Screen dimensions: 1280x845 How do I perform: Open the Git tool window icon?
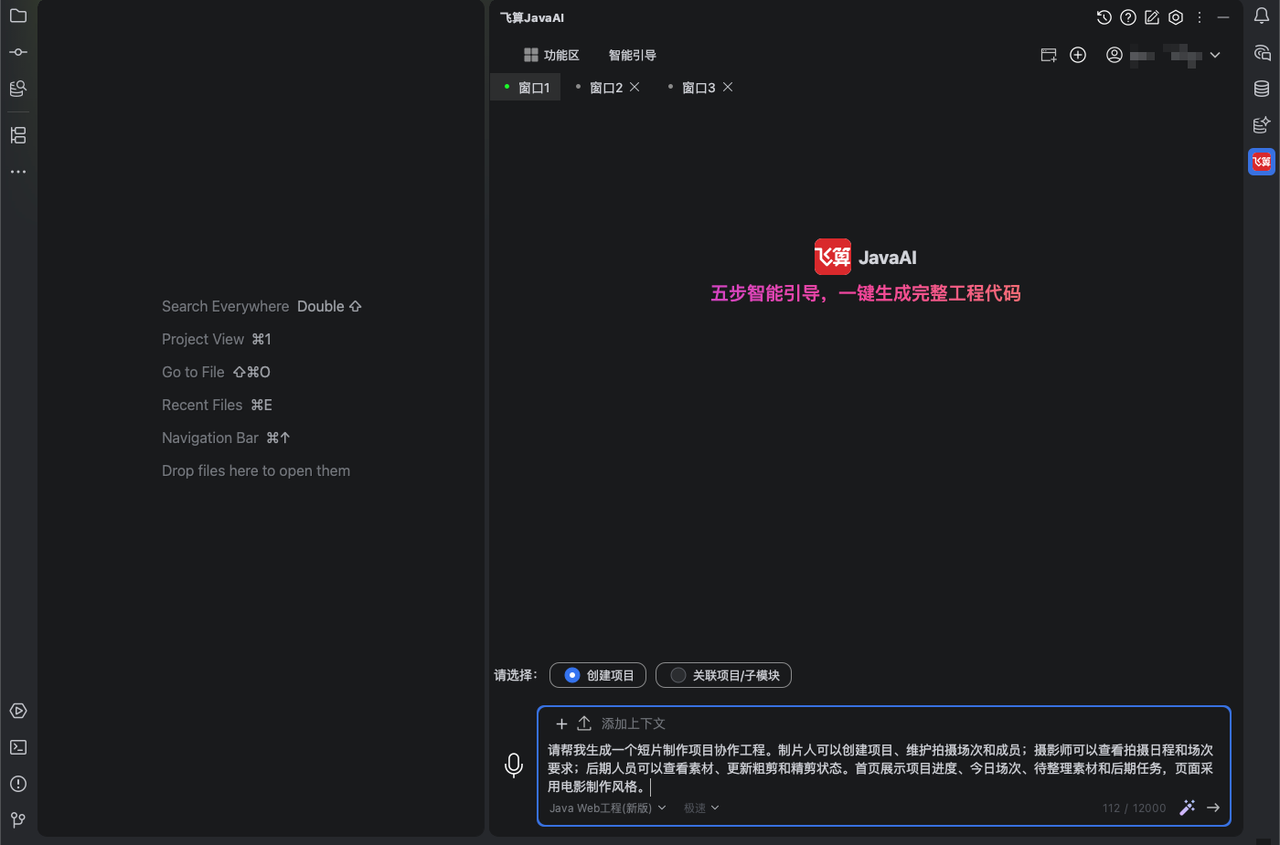18,820
